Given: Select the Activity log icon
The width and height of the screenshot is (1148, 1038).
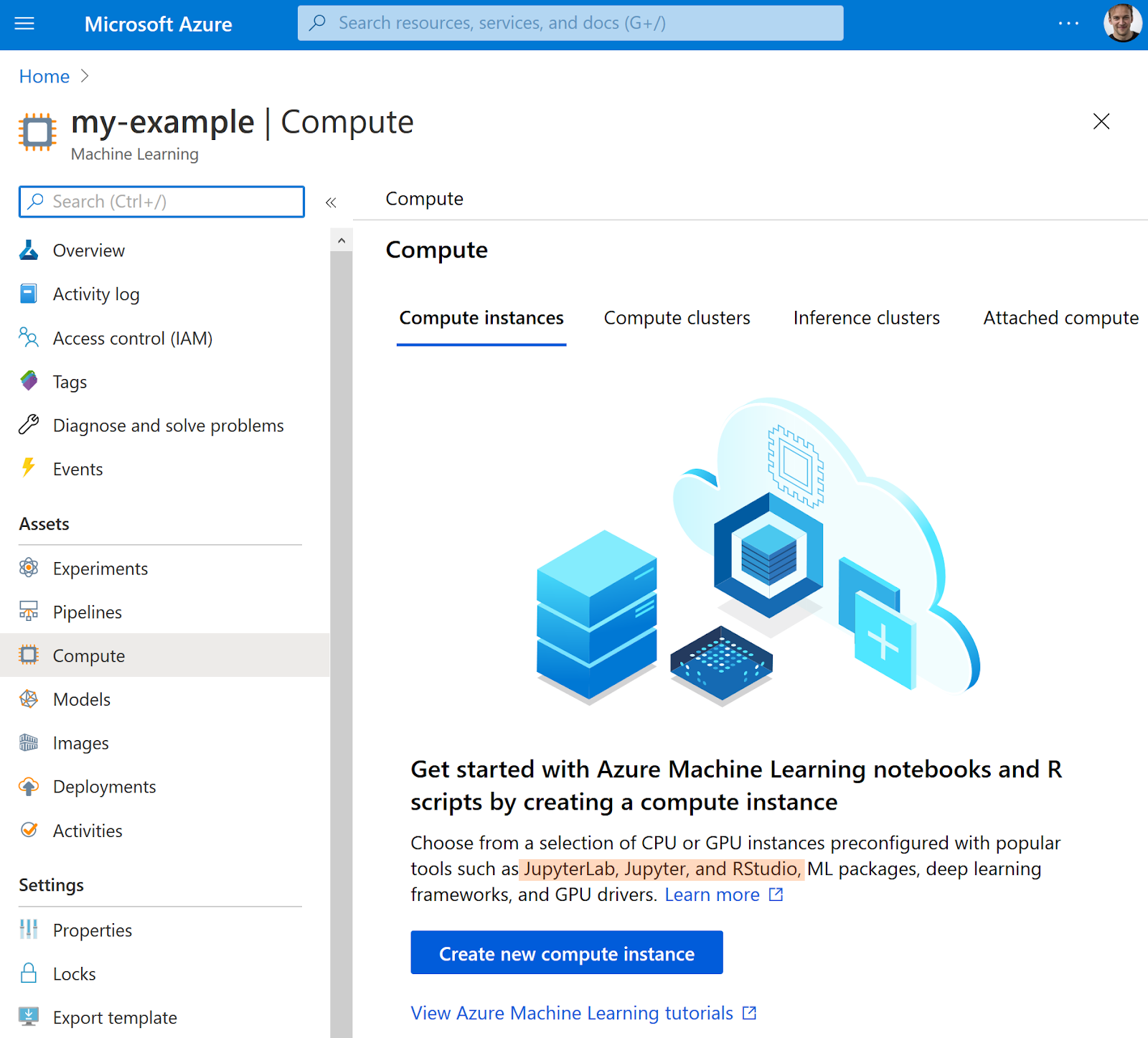Looking at the screenshot, I should [28, 294].
